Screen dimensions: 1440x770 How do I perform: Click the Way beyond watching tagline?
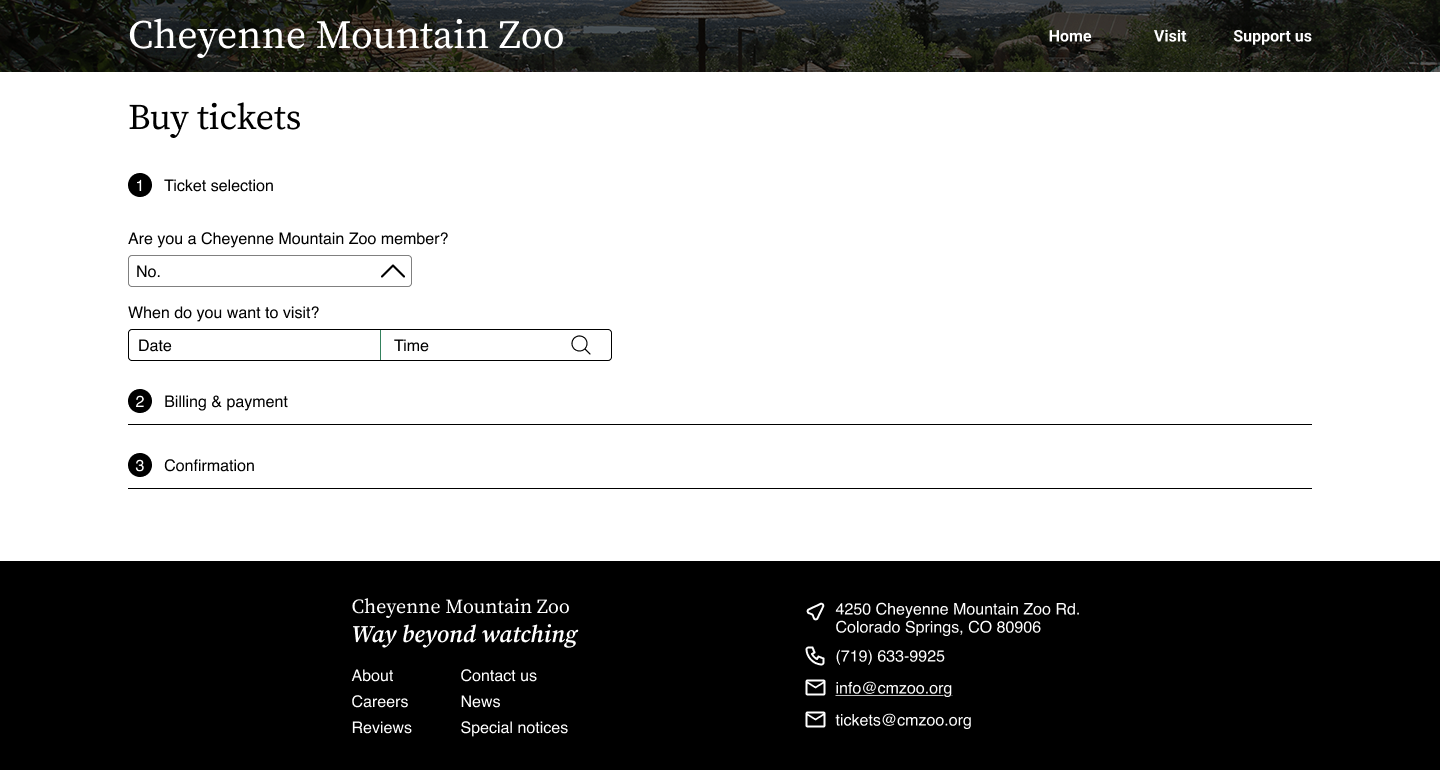(x=464, y=635)
